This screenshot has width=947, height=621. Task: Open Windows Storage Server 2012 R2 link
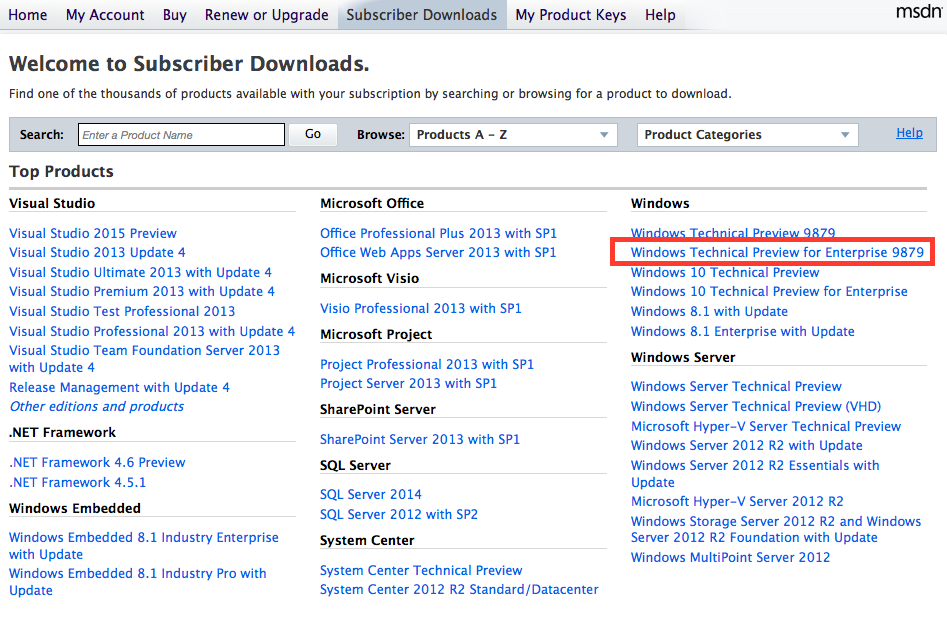[776, 530]
